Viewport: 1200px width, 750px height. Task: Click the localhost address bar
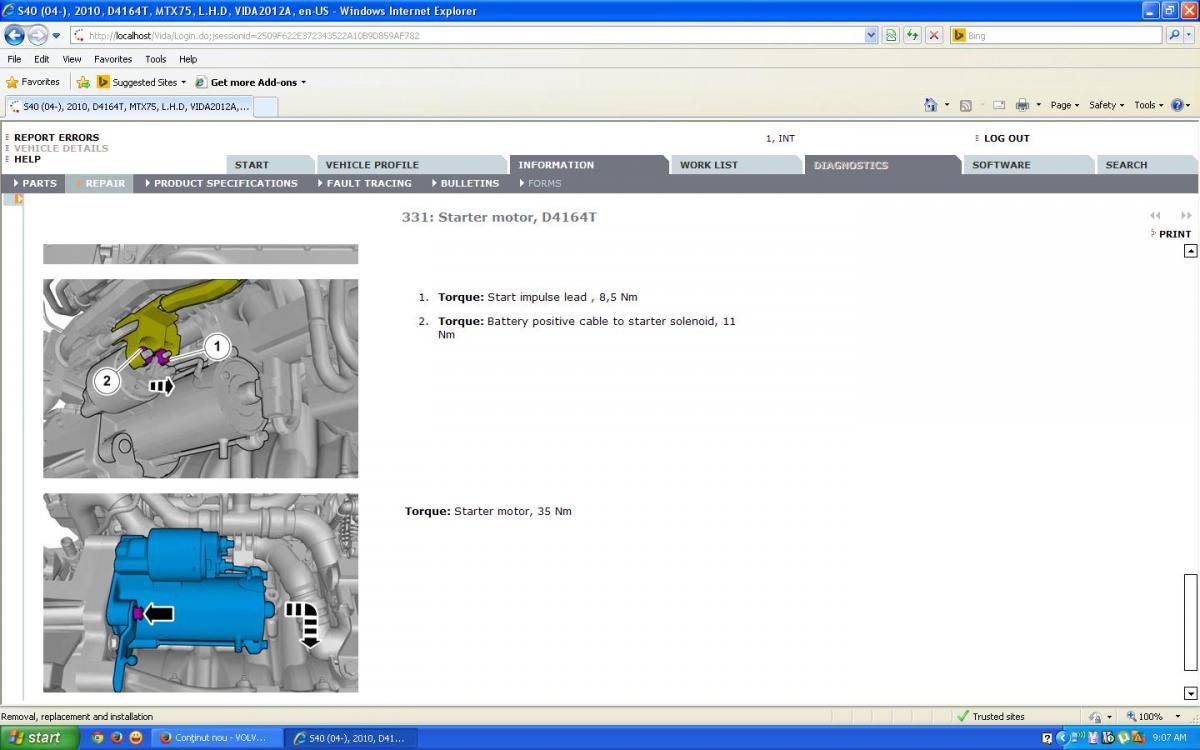[466, 35]
